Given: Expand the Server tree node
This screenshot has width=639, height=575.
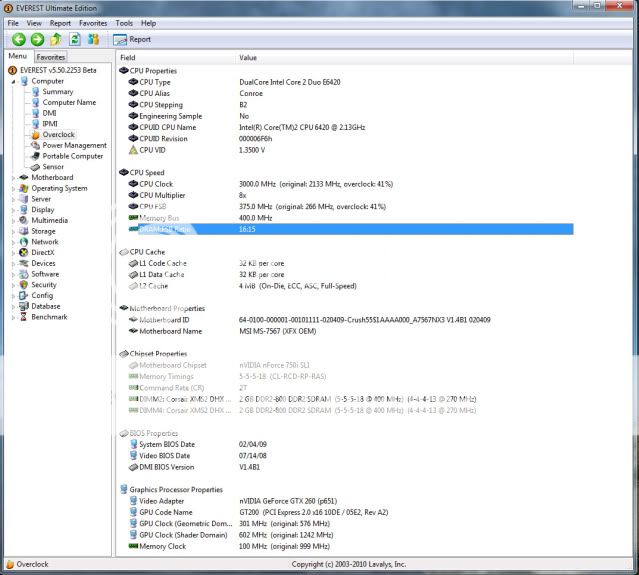Looking at the screenshot, I should click(13, 199).
